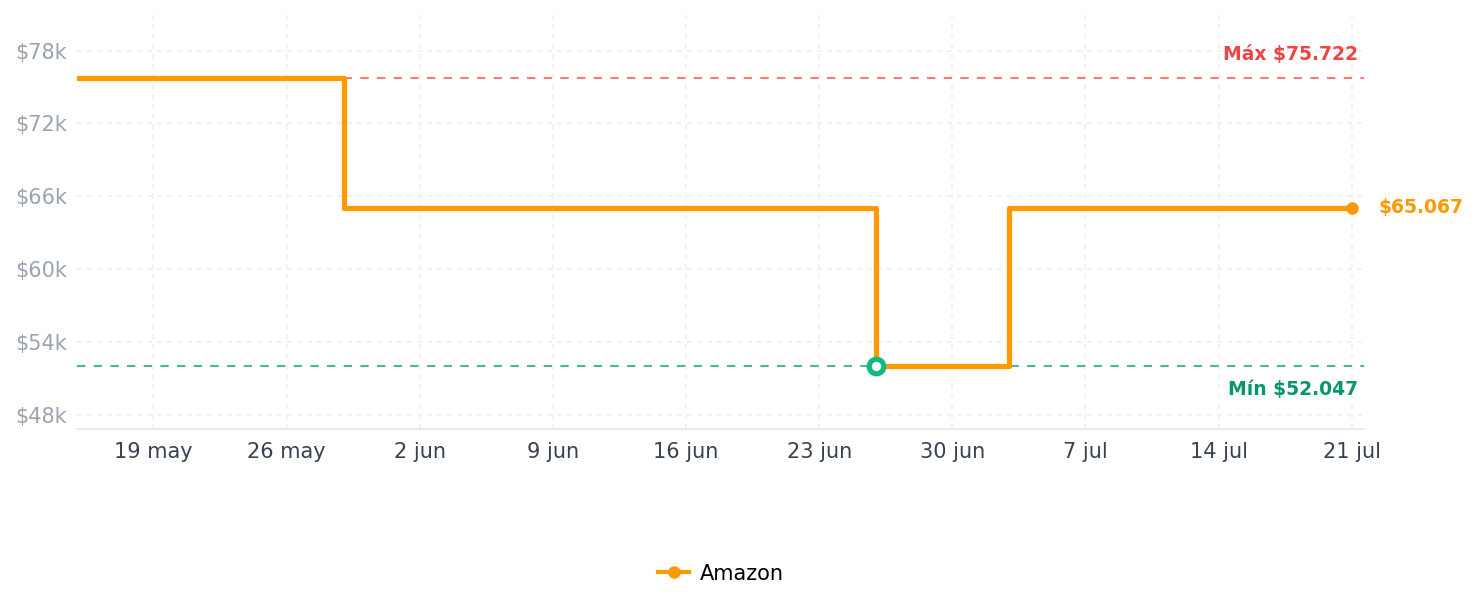The height and width of the screenshot is (607, 1479).
Task: Click the 19 may x-axis label
Action: point(153,451)
